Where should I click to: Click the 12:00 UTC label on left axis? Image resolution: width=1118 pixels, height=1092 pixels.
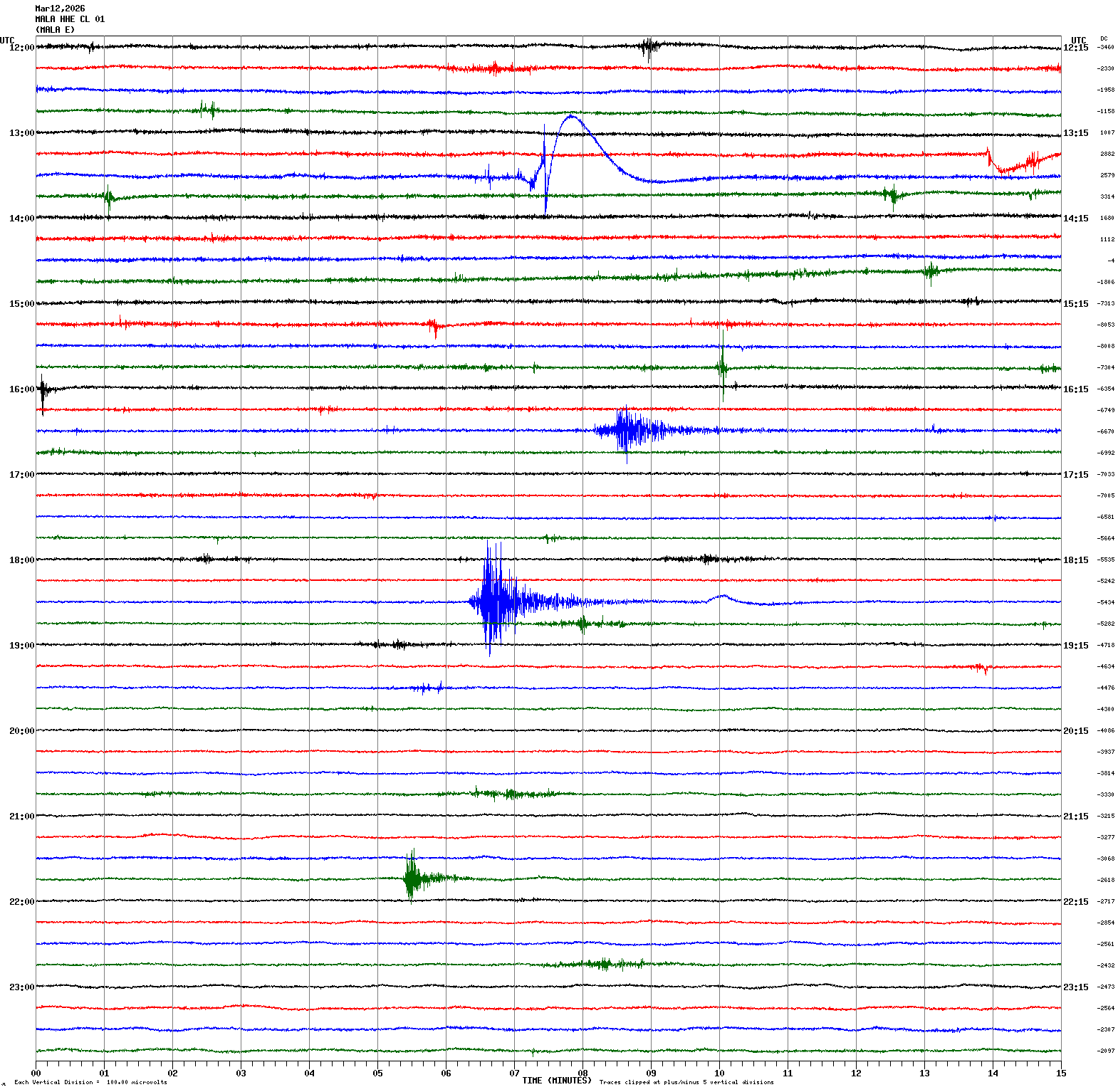tap(21, 48)
